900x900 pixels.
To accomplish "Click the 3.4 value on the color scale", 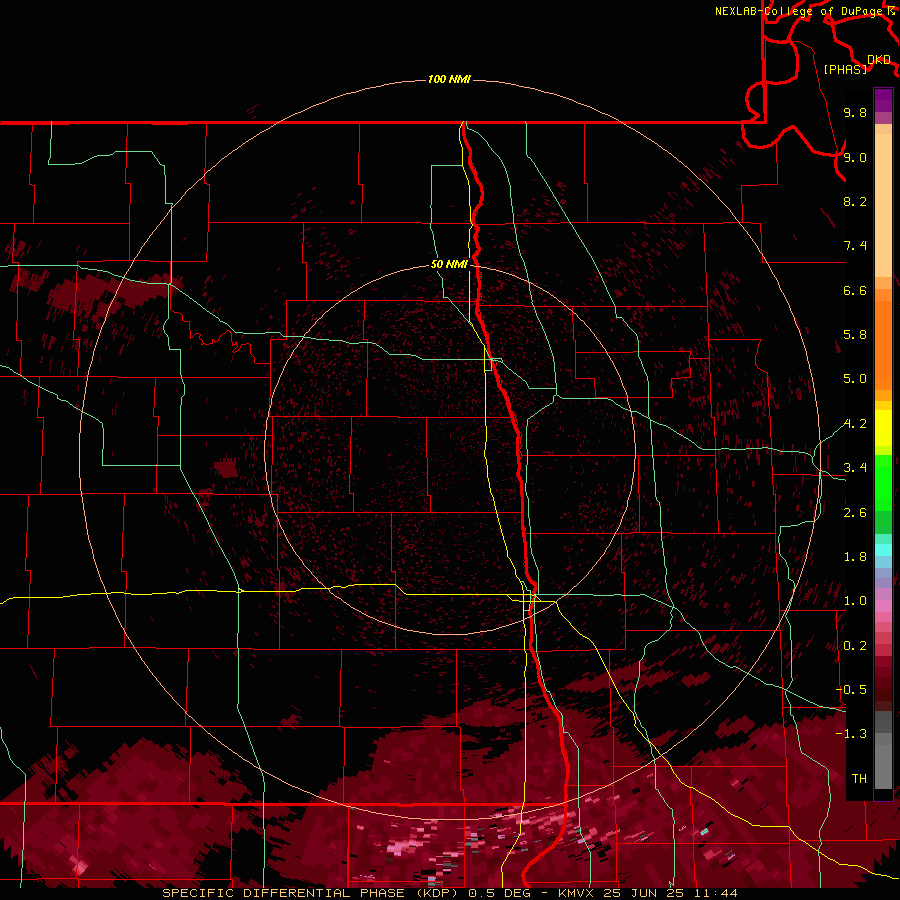I will click(x=855, y=468).
